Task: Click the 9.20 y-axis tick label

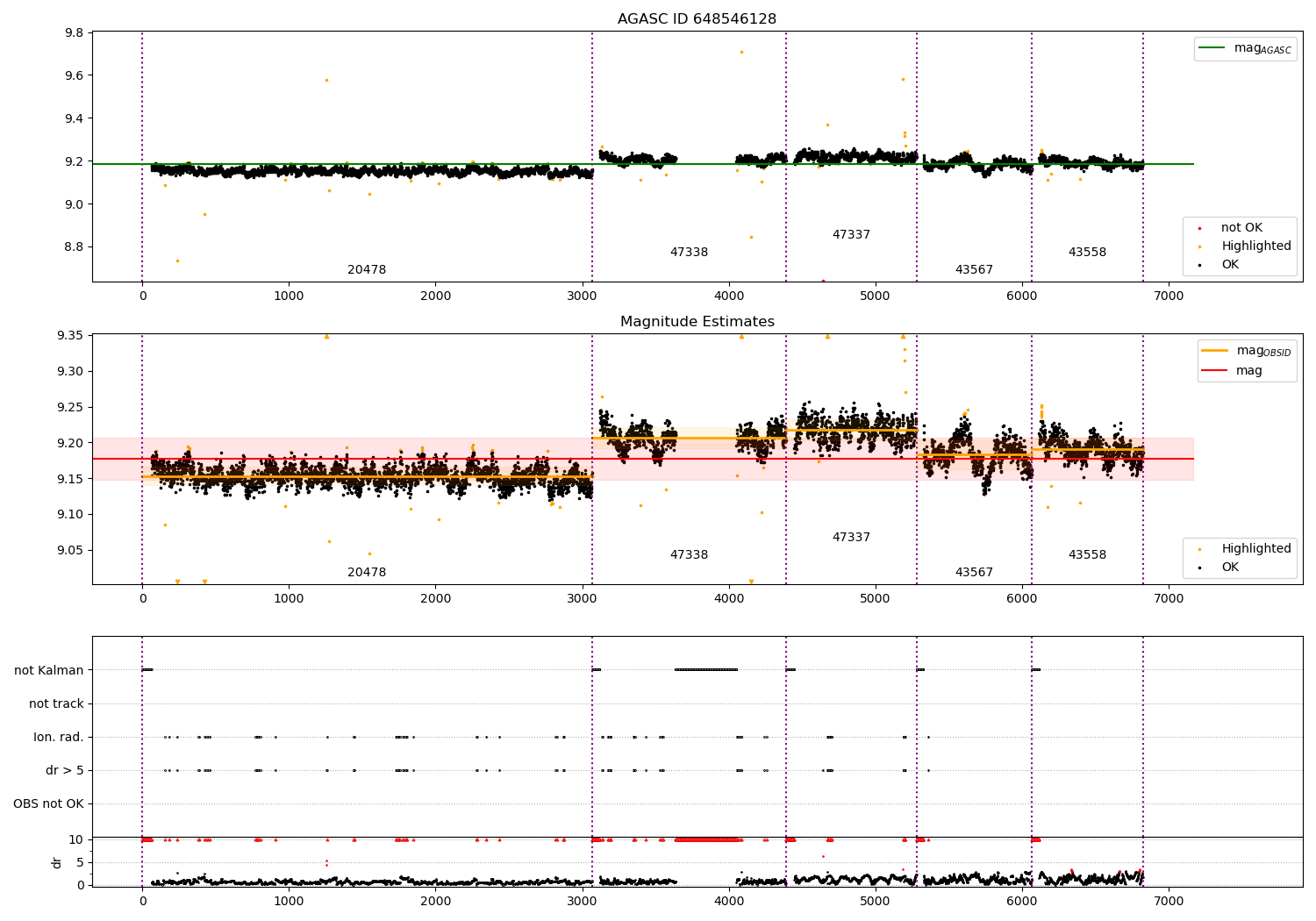Action: pos(71,444)
